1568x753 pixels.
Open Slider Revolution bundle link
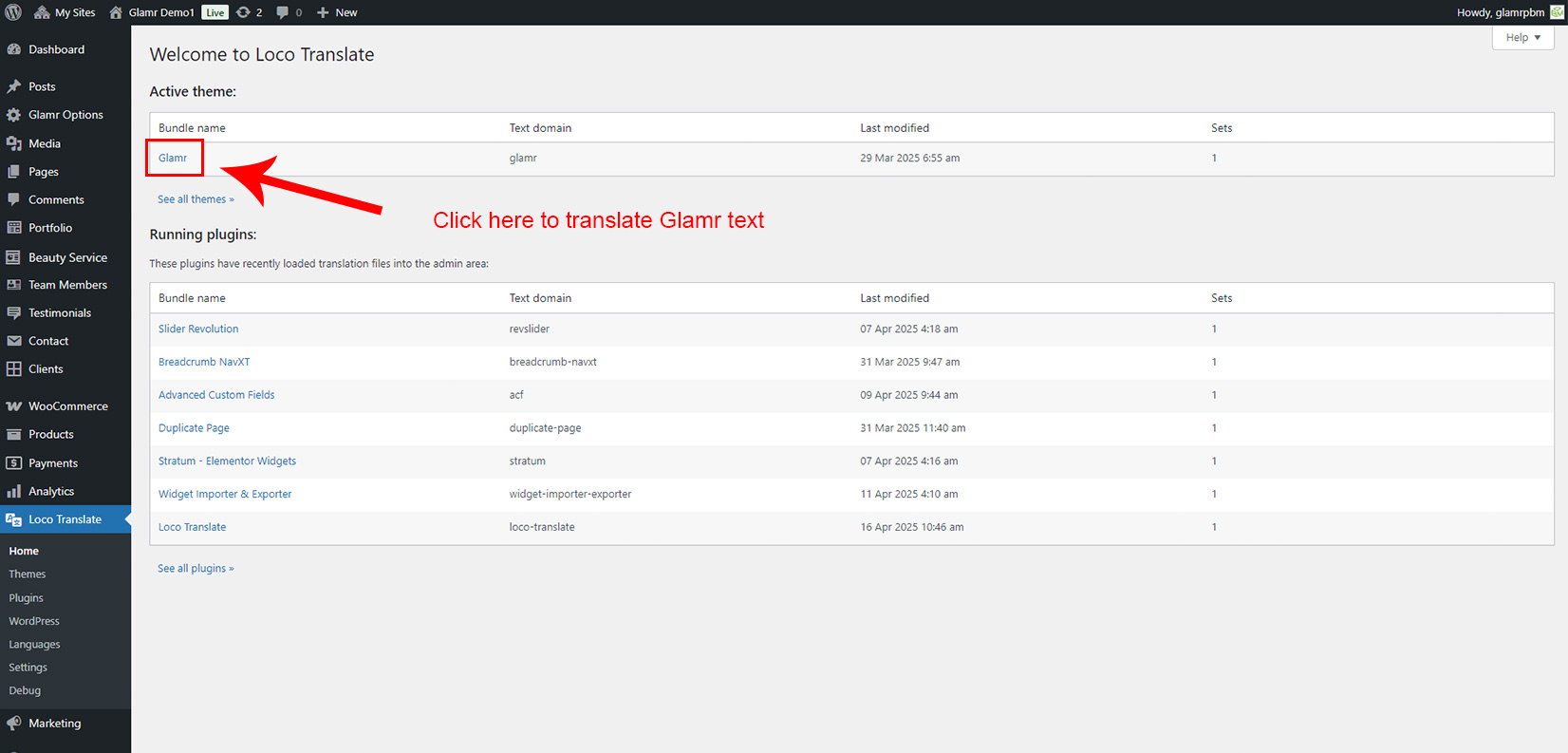pos(198,329)
